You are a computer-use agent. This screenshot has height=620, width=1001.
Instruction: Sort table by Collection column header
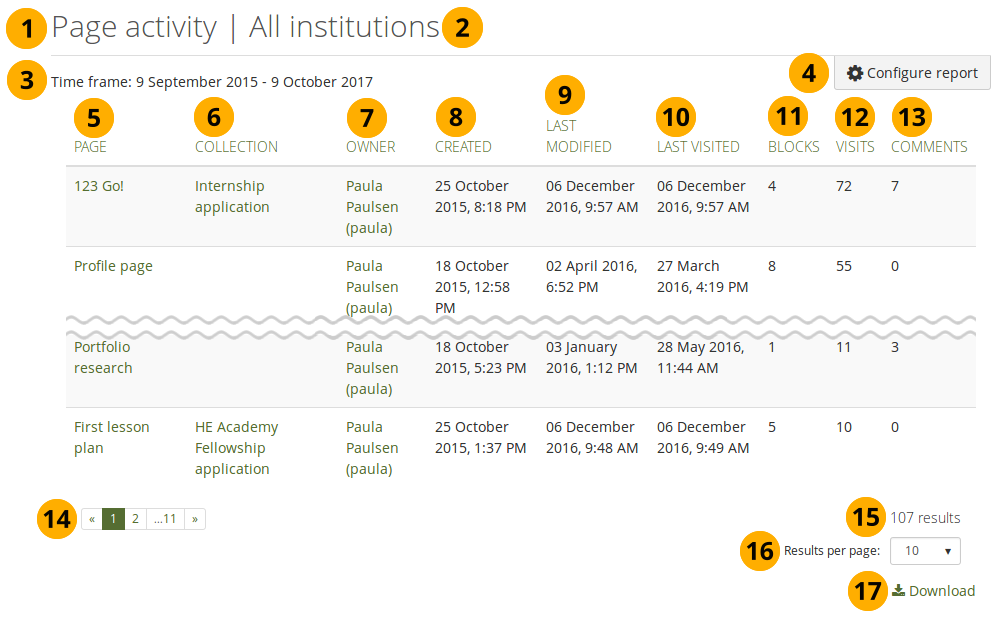[x=236, y=147]
